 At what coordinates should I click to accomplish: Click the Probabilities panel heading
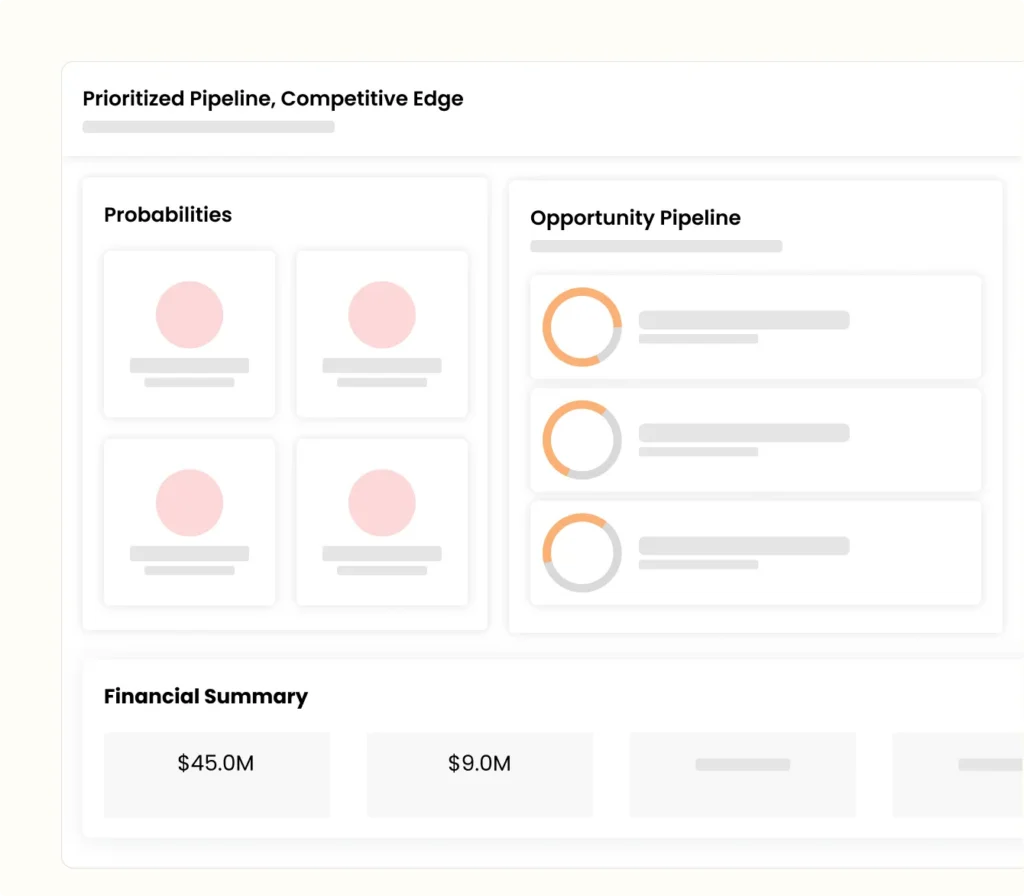(x=168, y=215)
